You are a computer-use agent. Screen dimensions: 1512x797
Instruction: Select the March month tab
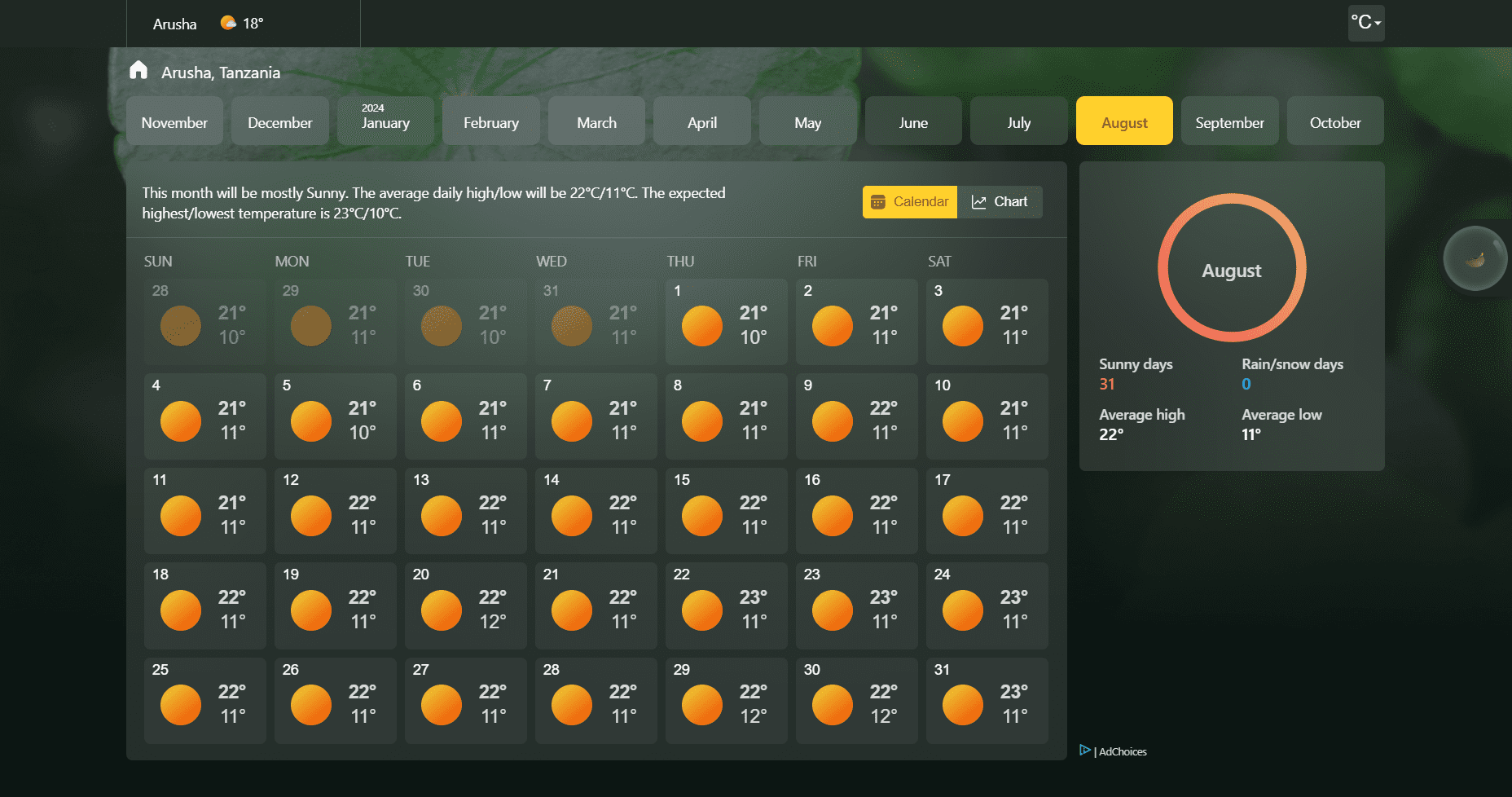coord(596,121)
